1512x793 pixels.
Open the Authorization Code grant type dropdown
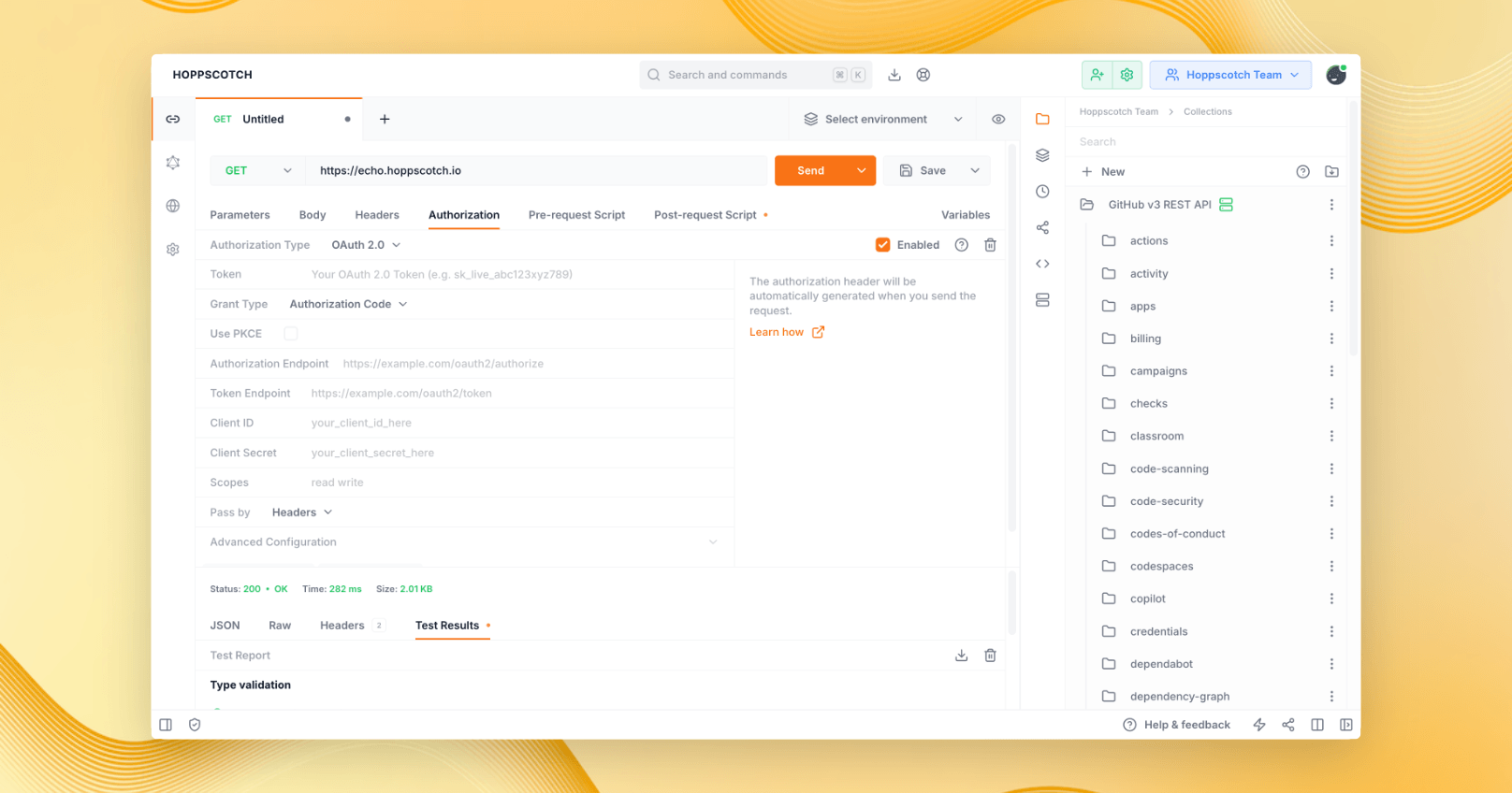[348, 304]
